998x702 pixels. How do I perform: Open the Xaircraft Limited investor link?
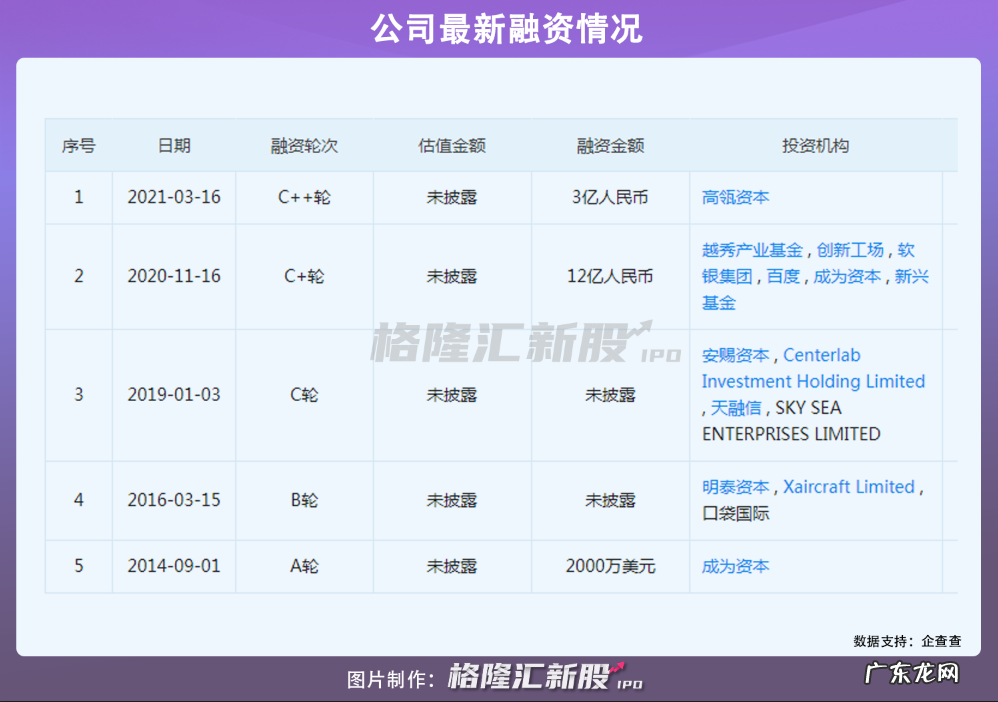[x=847, y=487]
